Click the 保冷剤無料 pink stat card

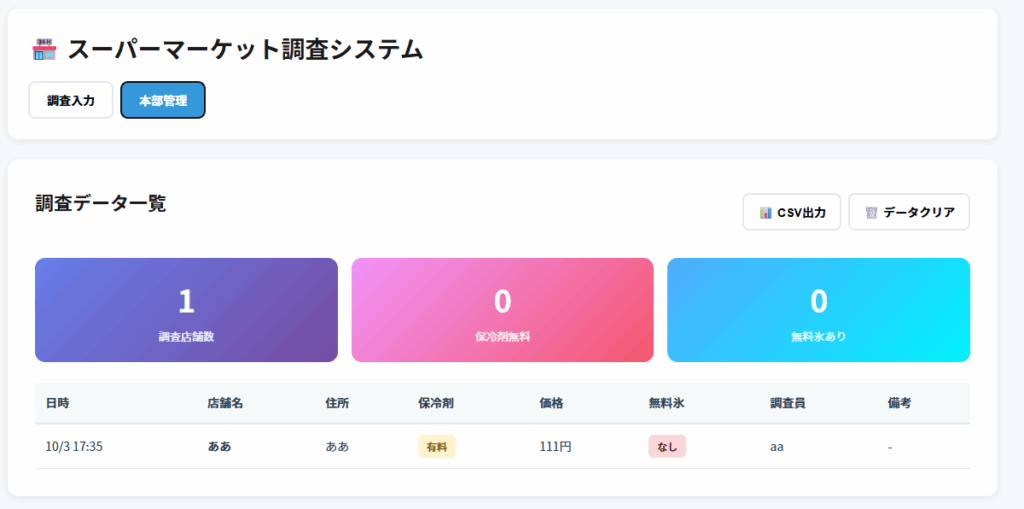point(502,310)
